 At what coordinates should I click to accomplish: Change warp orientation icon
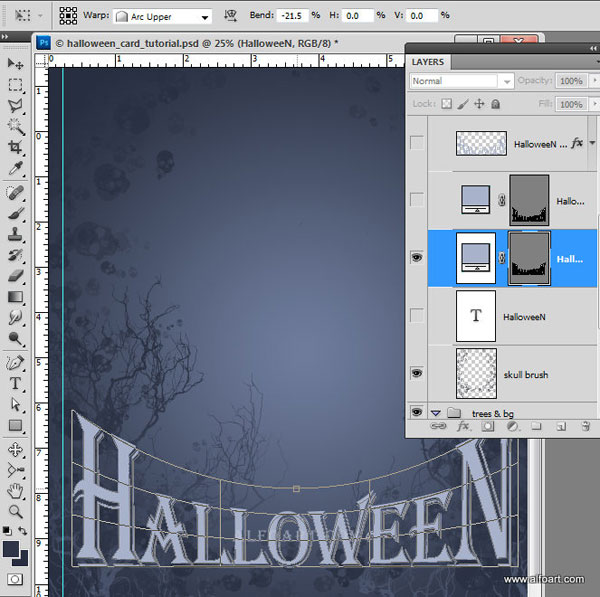click(230, 16)
